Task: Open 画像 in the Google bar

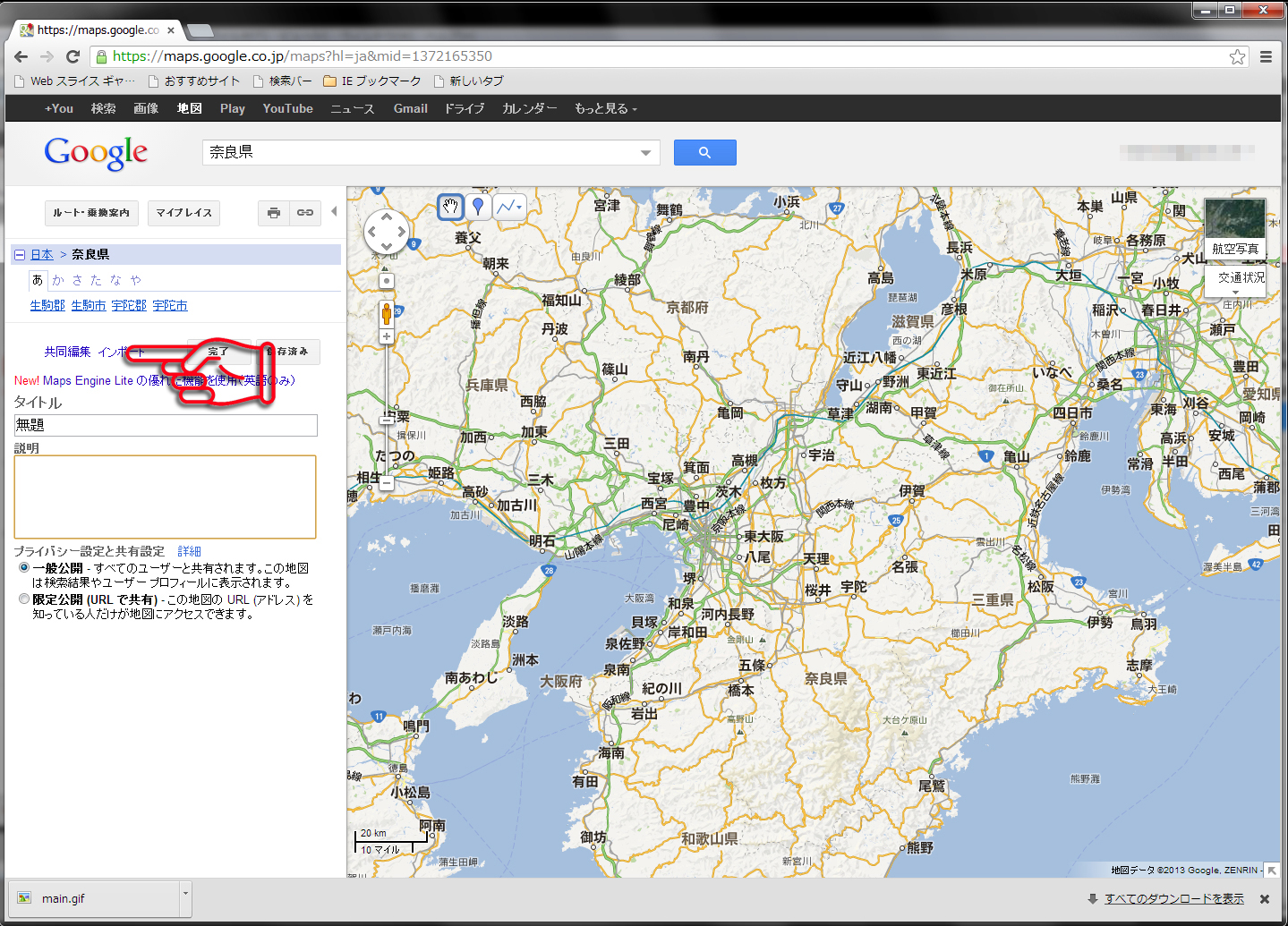Action: (x=146, y=109)
